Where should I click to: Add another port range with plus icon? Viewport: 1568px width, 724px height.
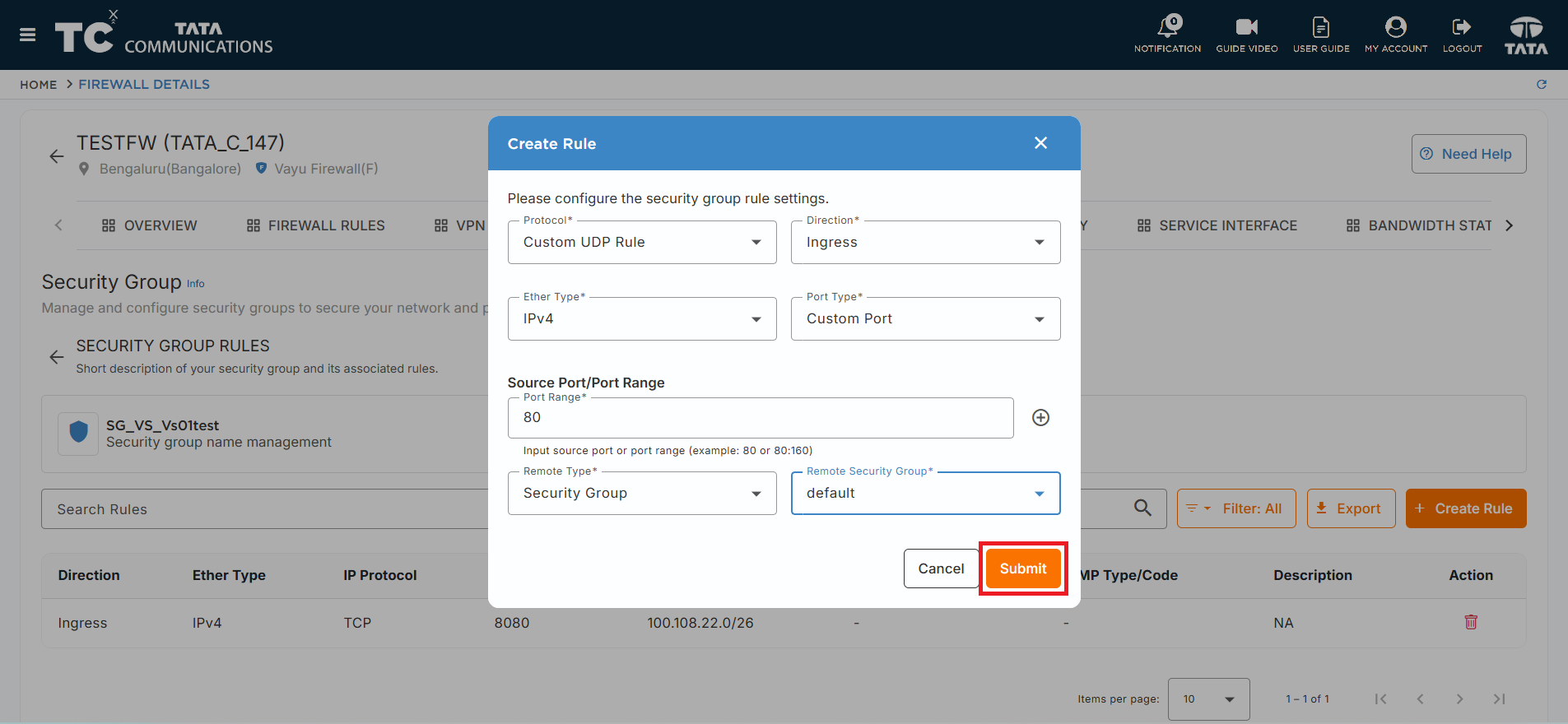point(1040,418)
